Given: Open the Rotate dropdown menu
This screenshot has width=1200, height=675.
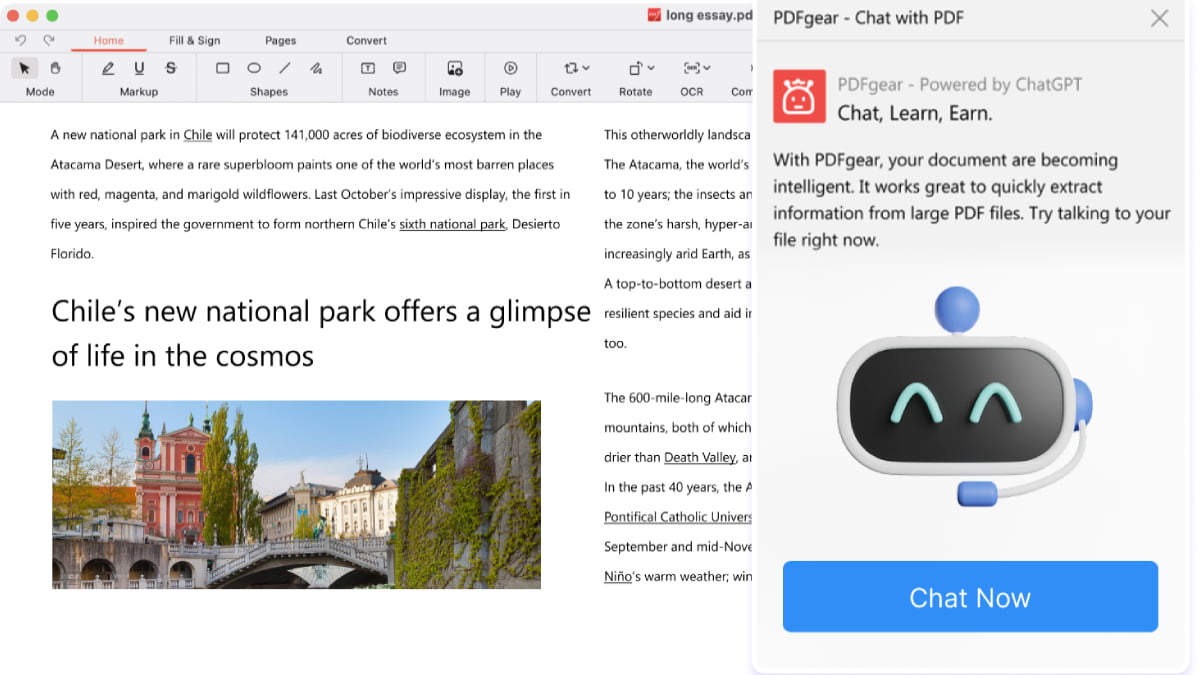Looking at the screenshot, I should (641, 68).
